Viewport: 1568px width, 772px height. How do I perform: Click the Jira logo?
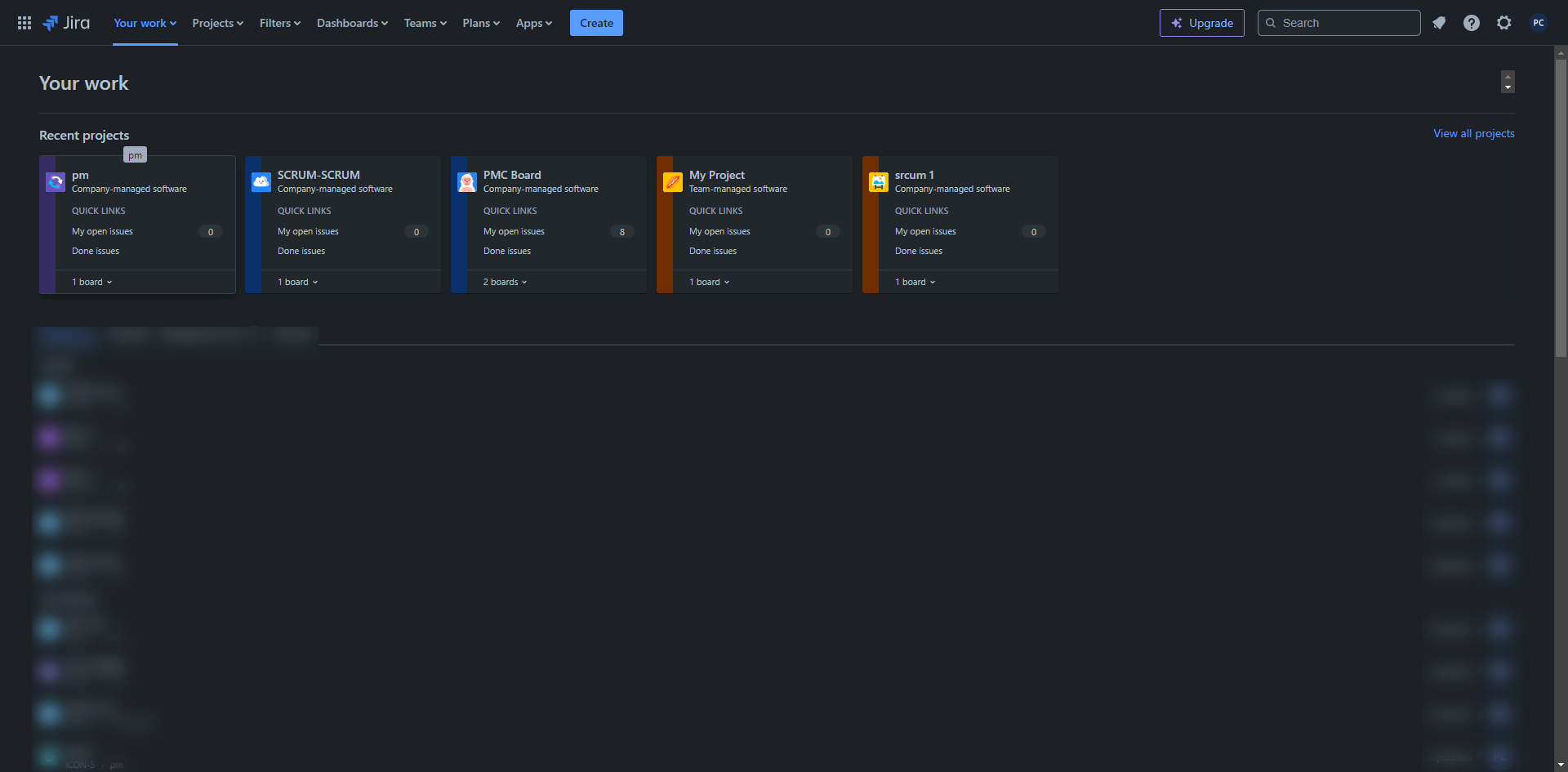click(x=66, y=23)
